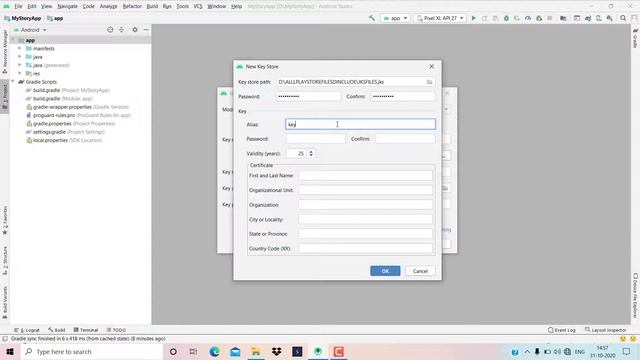The width and height of the screenshot is (640, 360).
Task: Click the key store Password field
Action: pos(308,96)
